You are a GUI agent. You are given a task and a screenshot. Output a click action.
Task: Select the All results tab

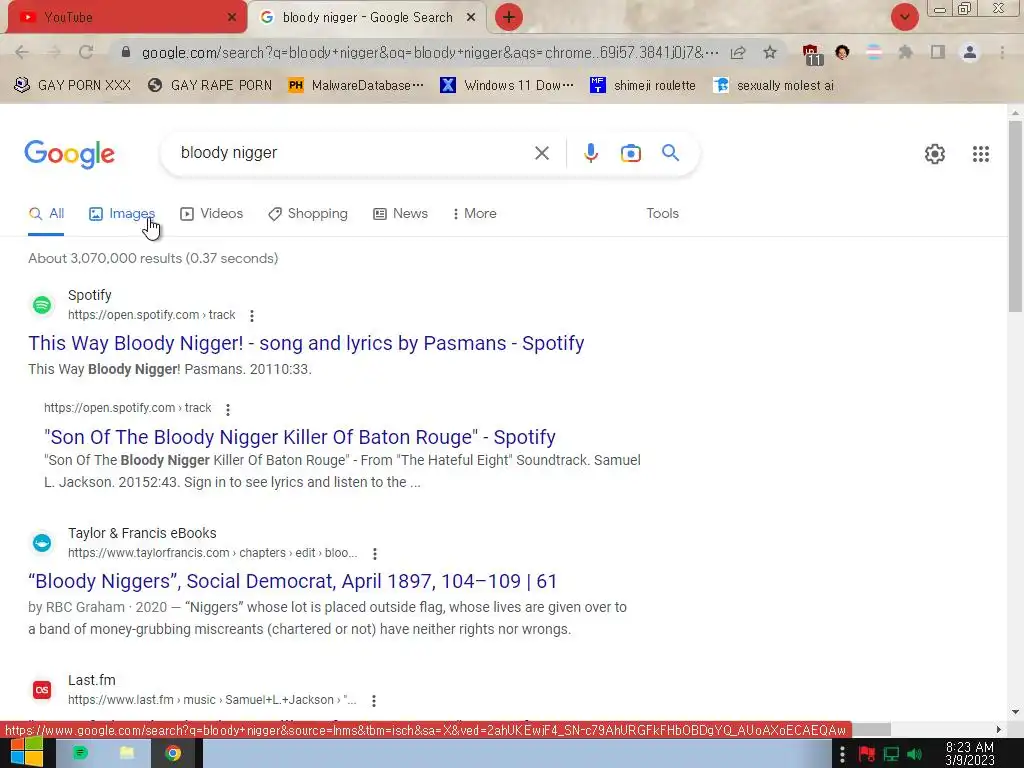point(46,214)
